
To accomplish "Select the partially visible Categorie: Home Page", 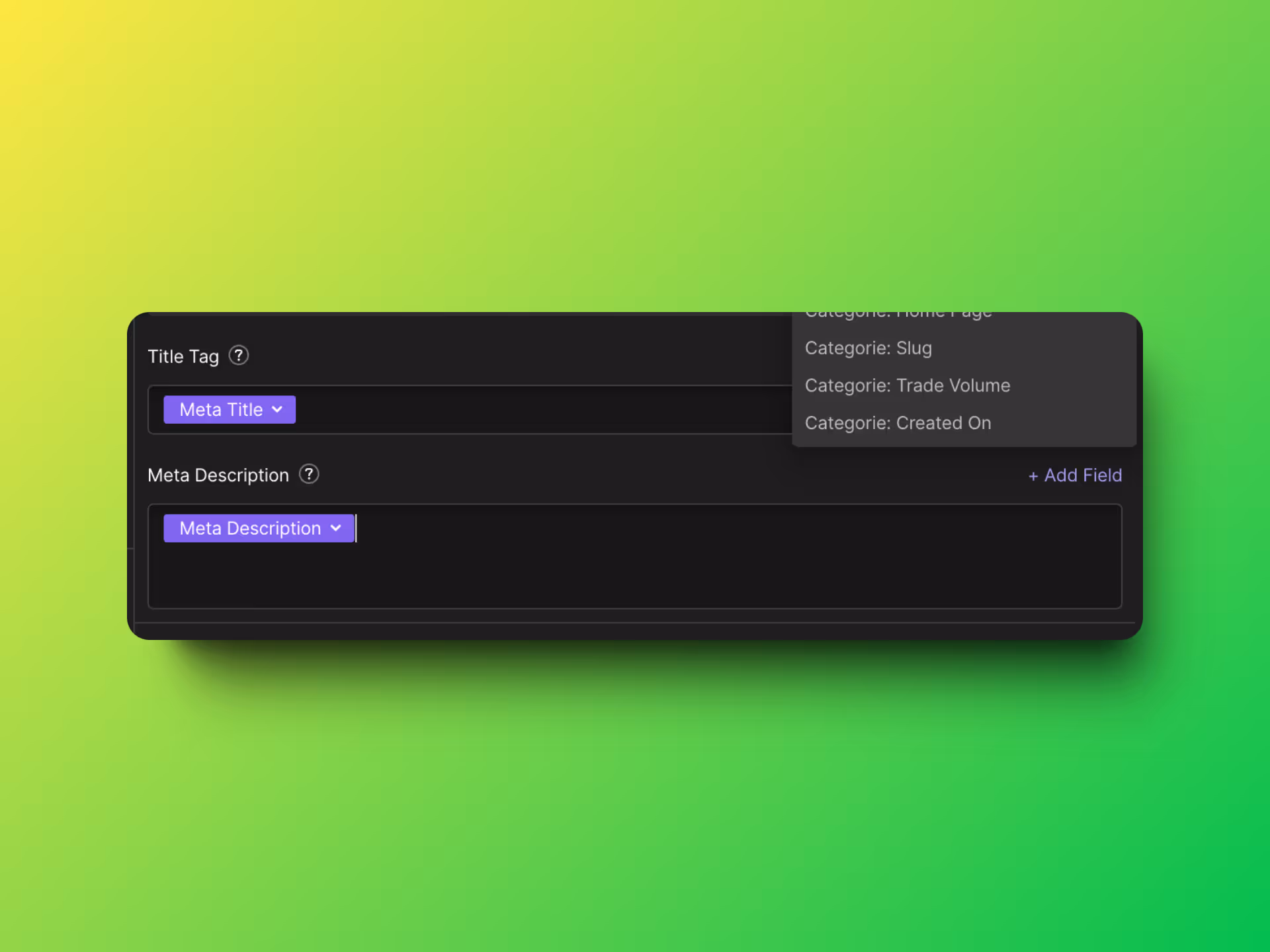I will [x=898, y=315].
